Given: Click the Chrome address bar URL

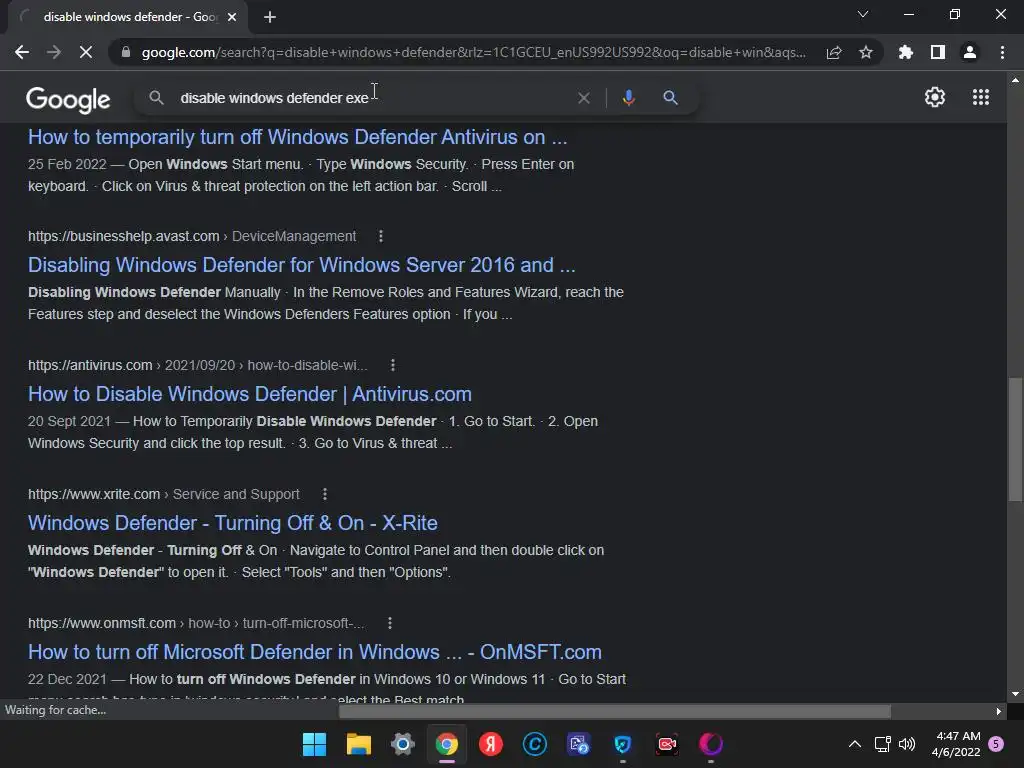Looking at the screenshot, I should click(x=473, y=52).
